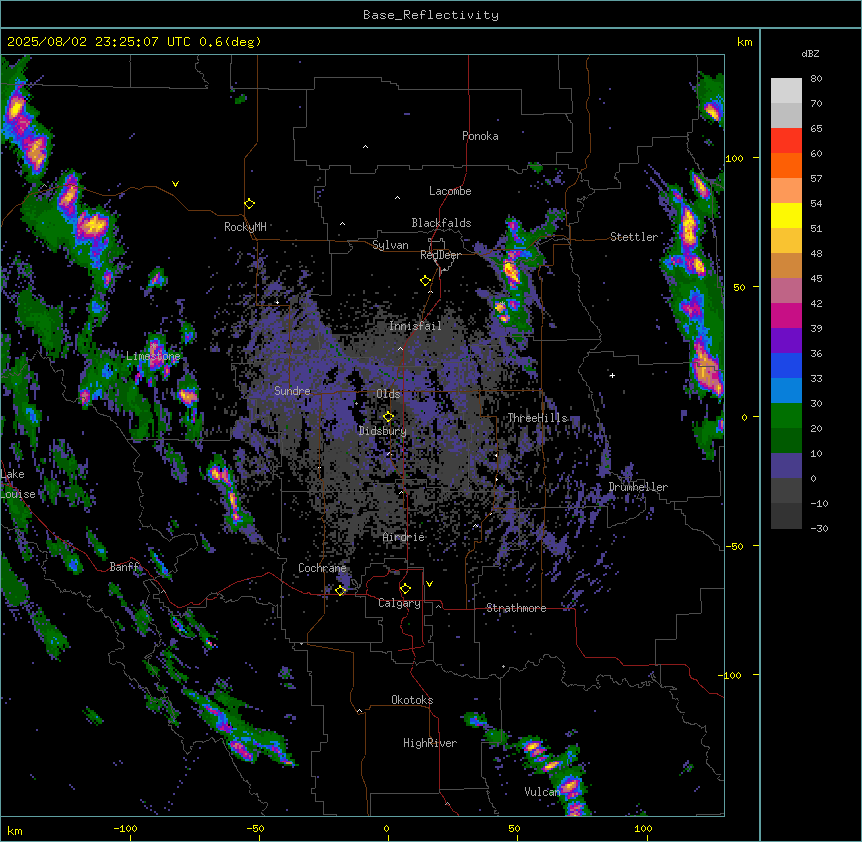
Task: Click the Sylvan label
Action: click(390, 245)
